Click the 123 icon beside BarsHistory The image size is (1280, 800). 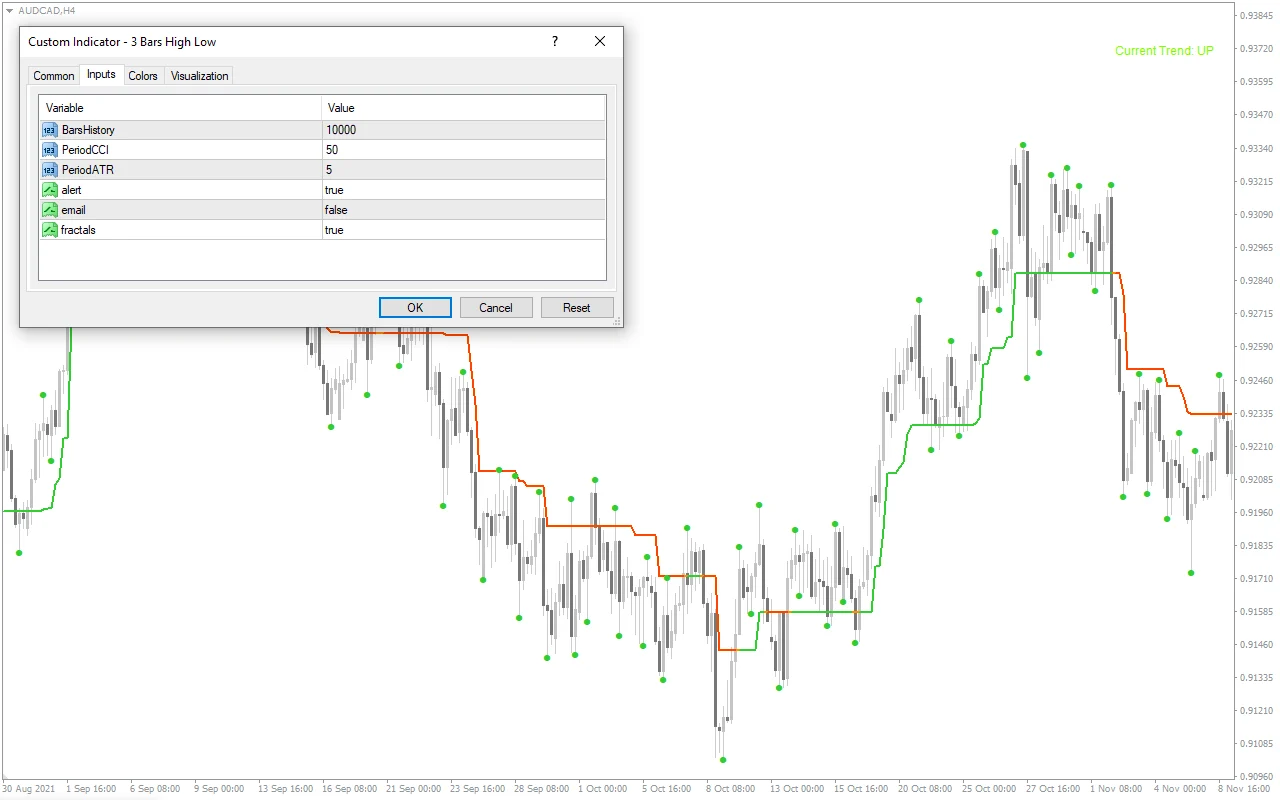pos(49,129)
